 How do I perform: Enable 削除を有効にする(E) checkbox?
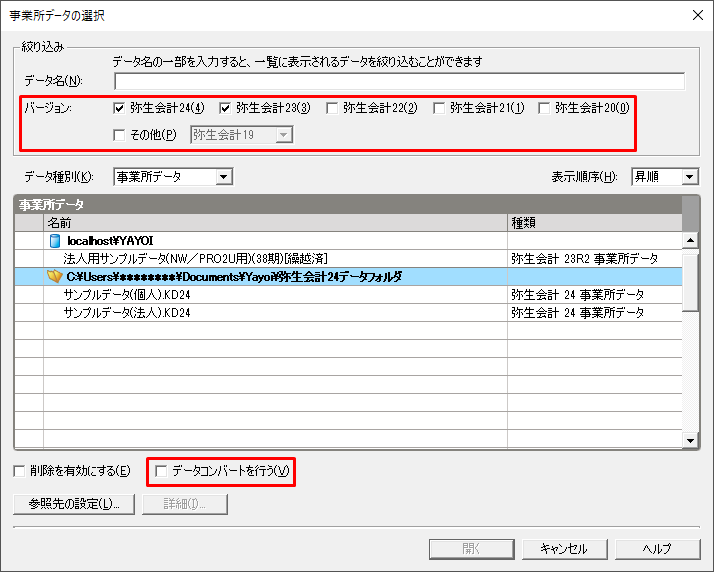19,471
